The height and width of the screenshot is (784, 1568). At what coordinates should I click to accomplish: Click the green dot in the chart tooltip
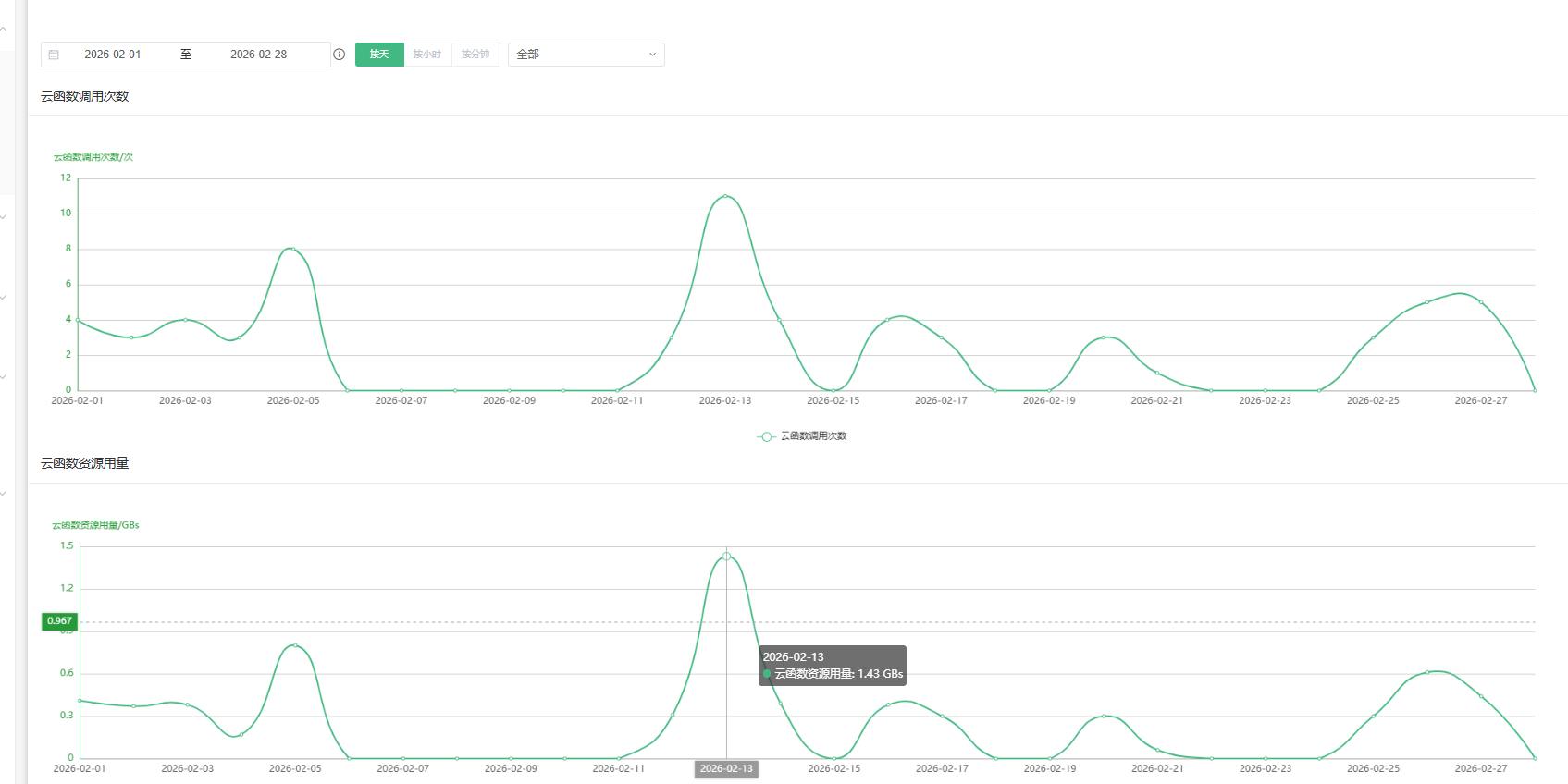[768, 674]
